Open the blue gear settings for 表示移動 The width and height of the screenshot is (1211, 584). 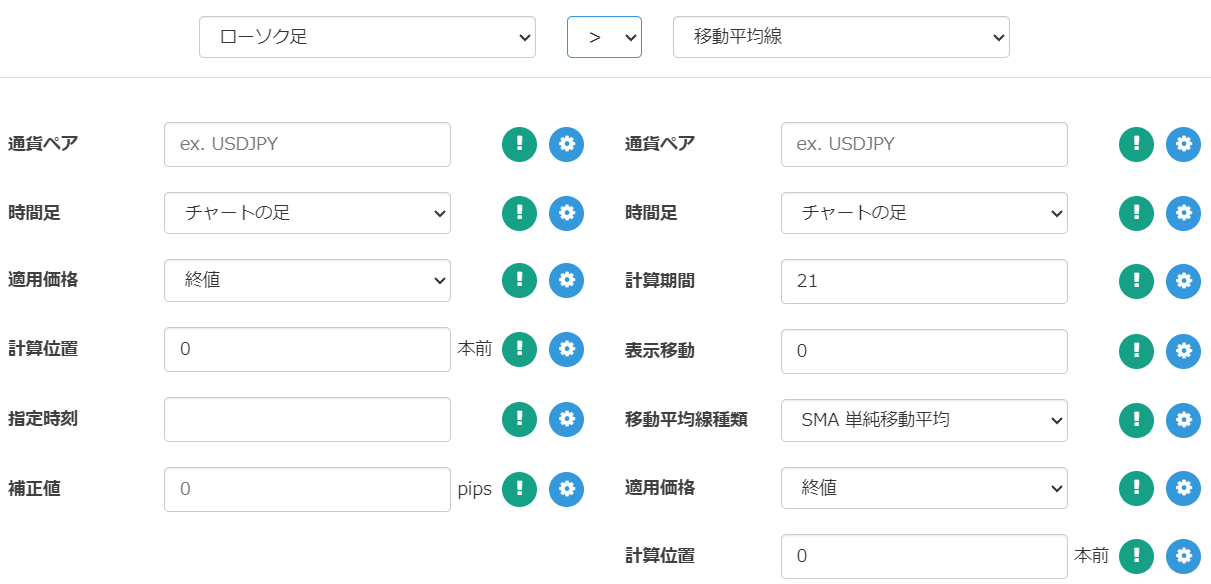click(x=1183, y=351)
